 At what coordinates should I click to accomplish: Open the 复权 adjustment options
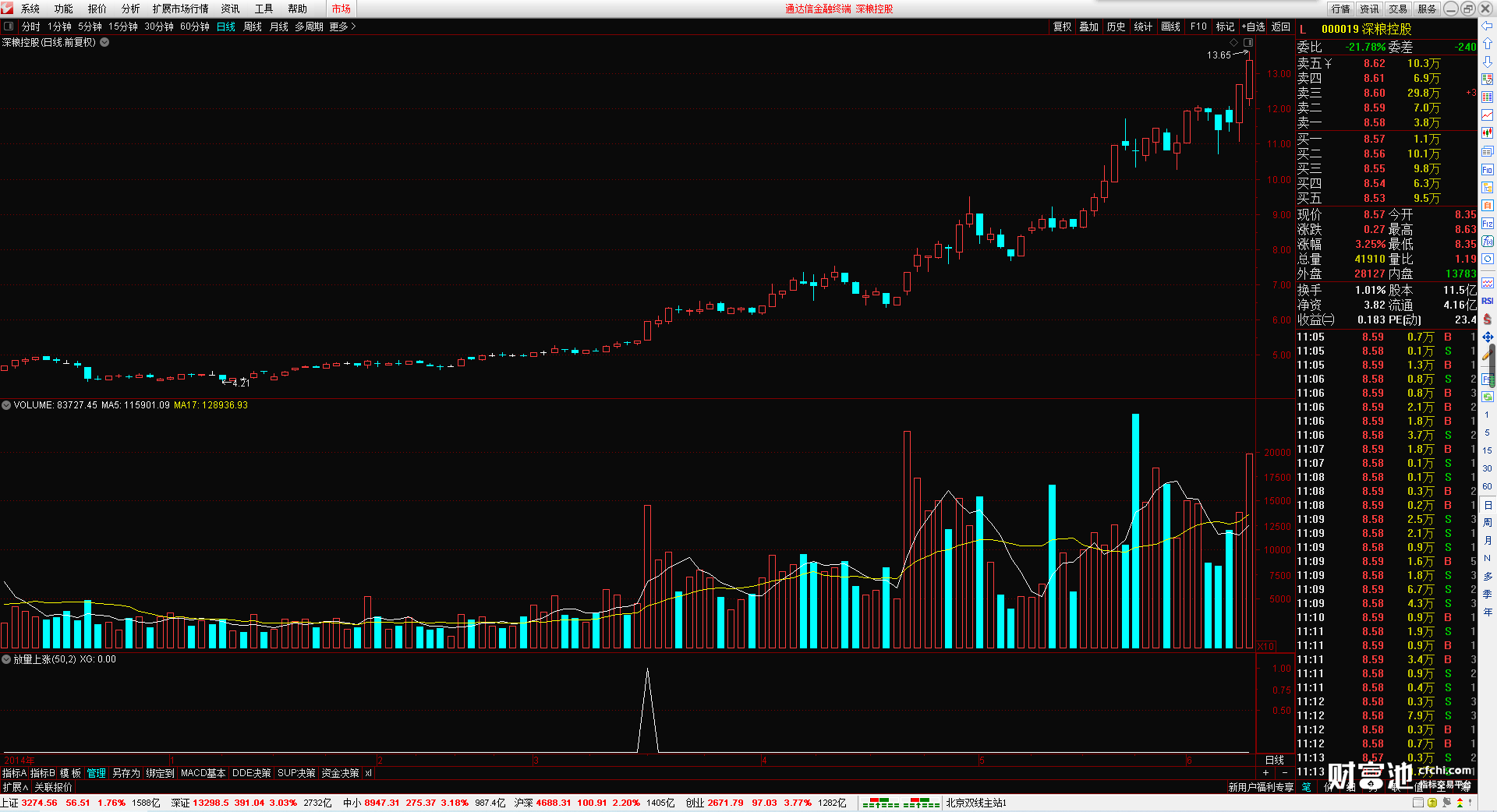coord(1062,26)
